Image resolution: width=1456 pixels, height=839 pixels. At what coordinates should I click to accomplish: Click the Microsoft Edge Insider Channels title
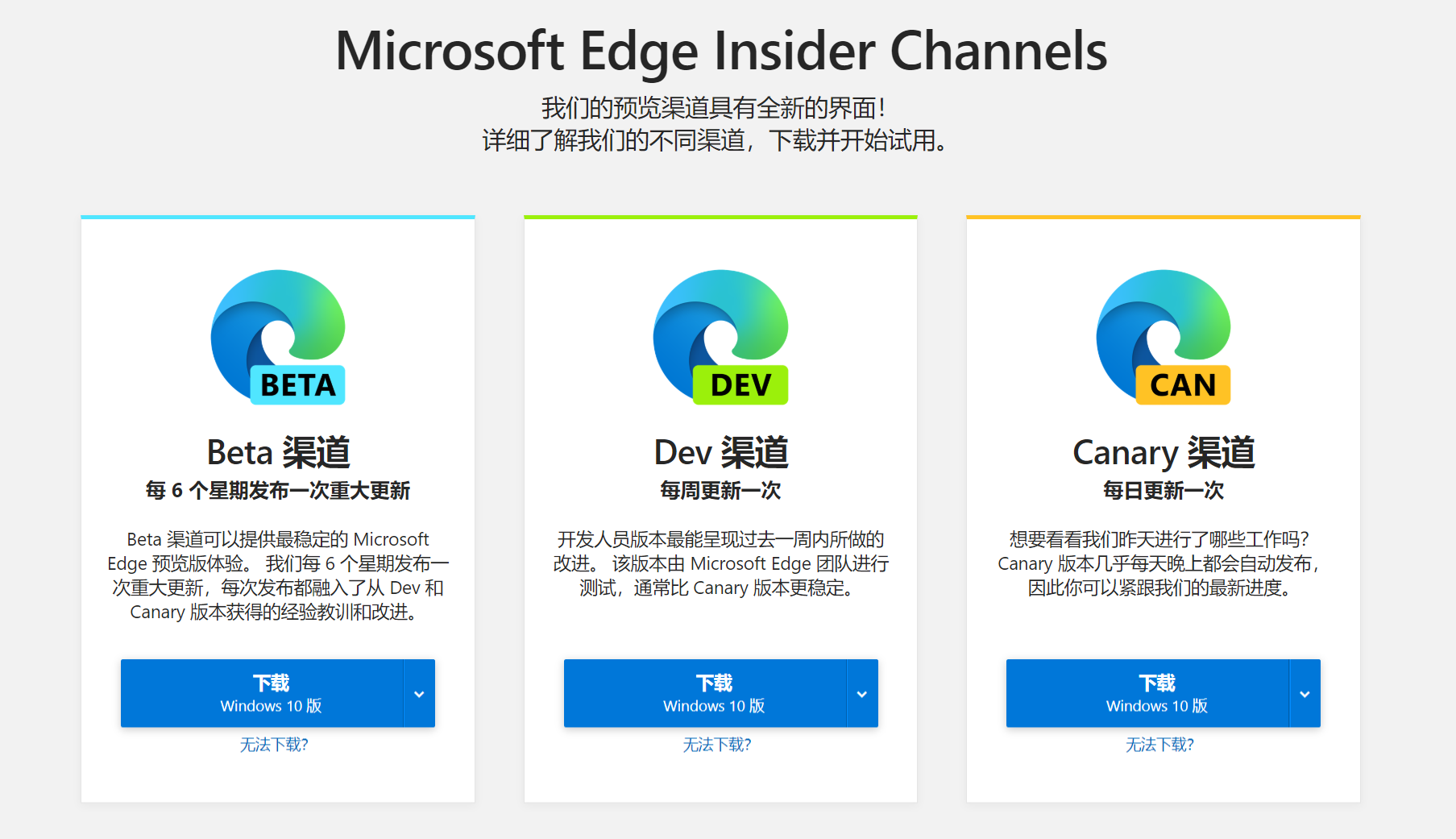tap(721, 51)
